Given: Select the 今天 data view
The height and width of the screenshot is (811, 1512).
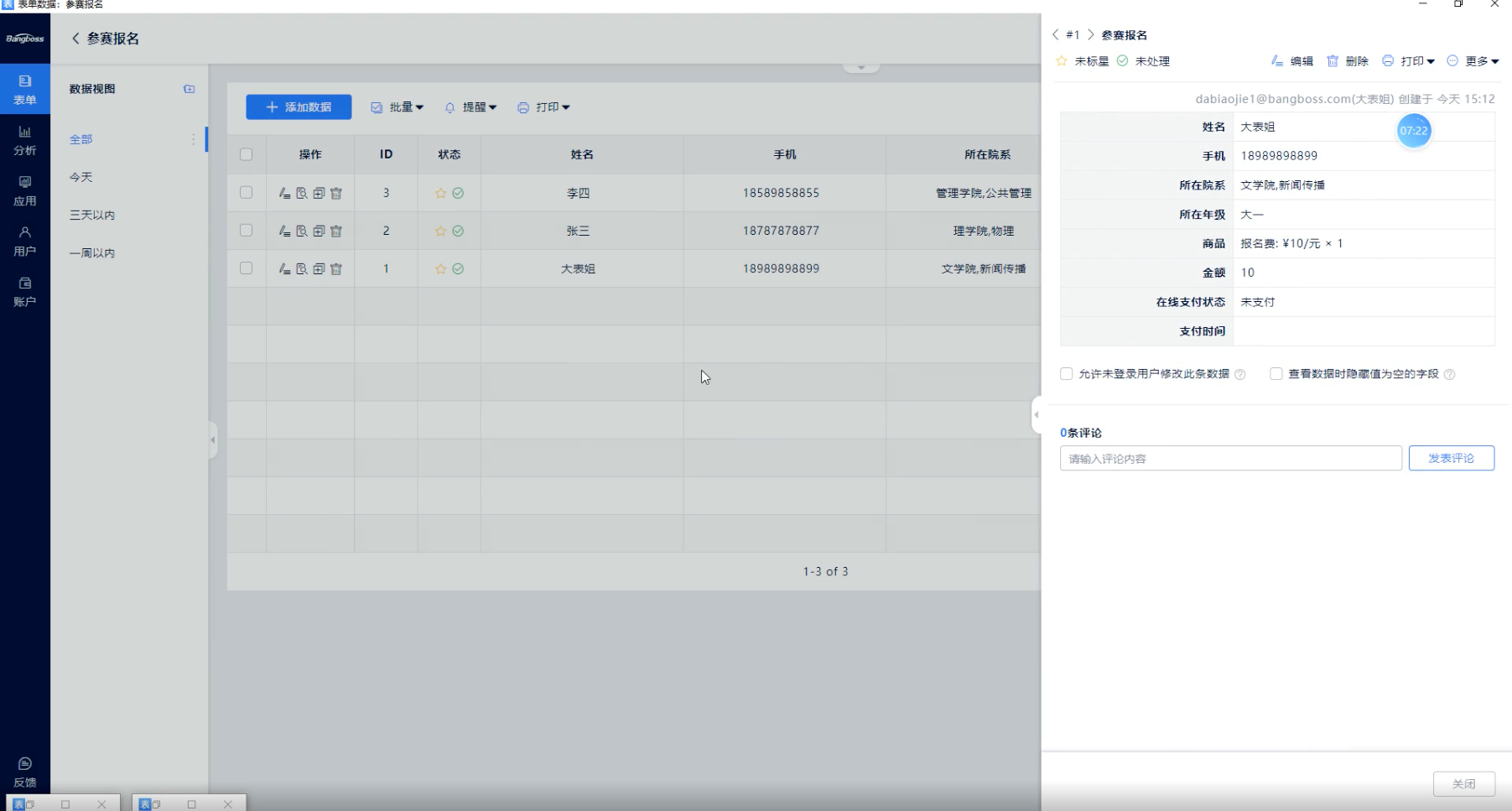Looking at the screenshot, I should click(81, 177).
